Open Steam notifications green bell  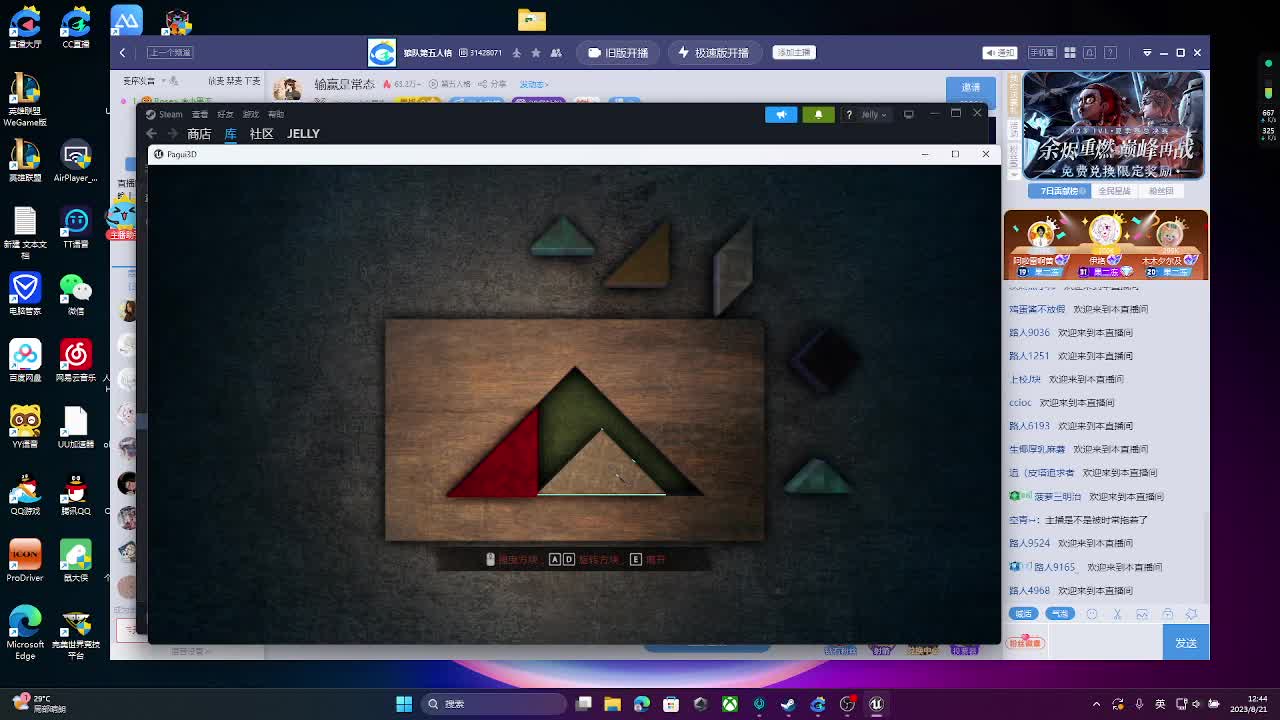click(818, 114)
